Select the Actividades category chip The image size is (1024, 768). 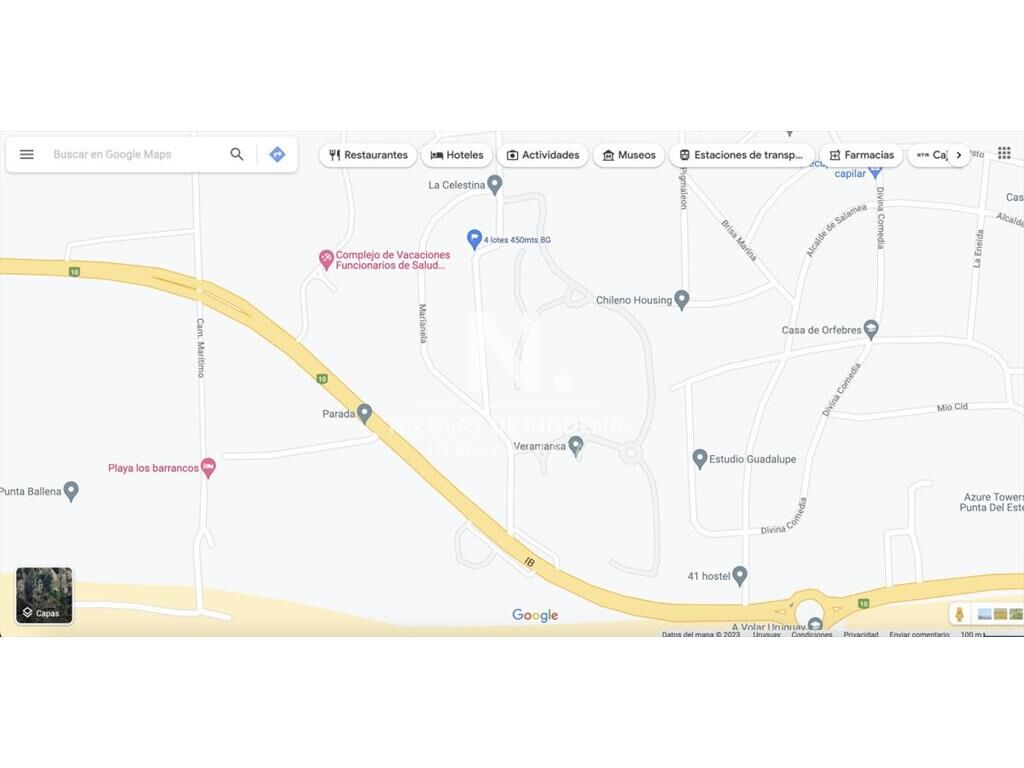click(543, 155)
